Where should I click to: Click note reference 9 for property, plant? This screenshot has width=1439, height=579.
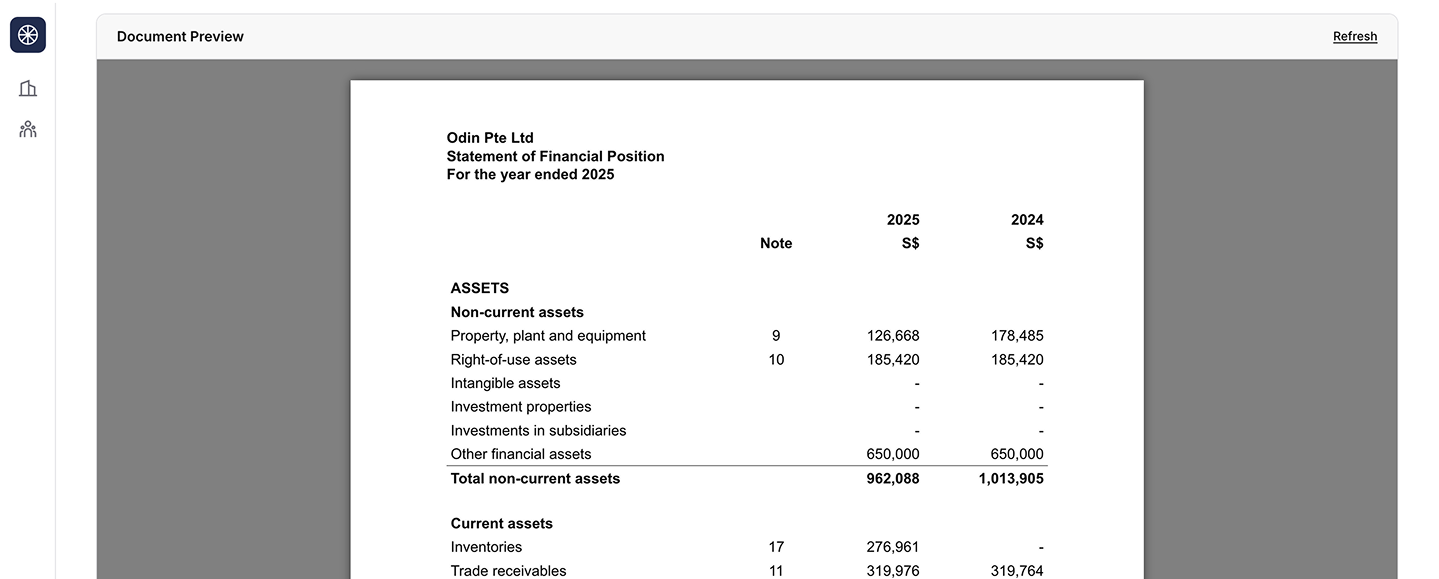[776, 336]
